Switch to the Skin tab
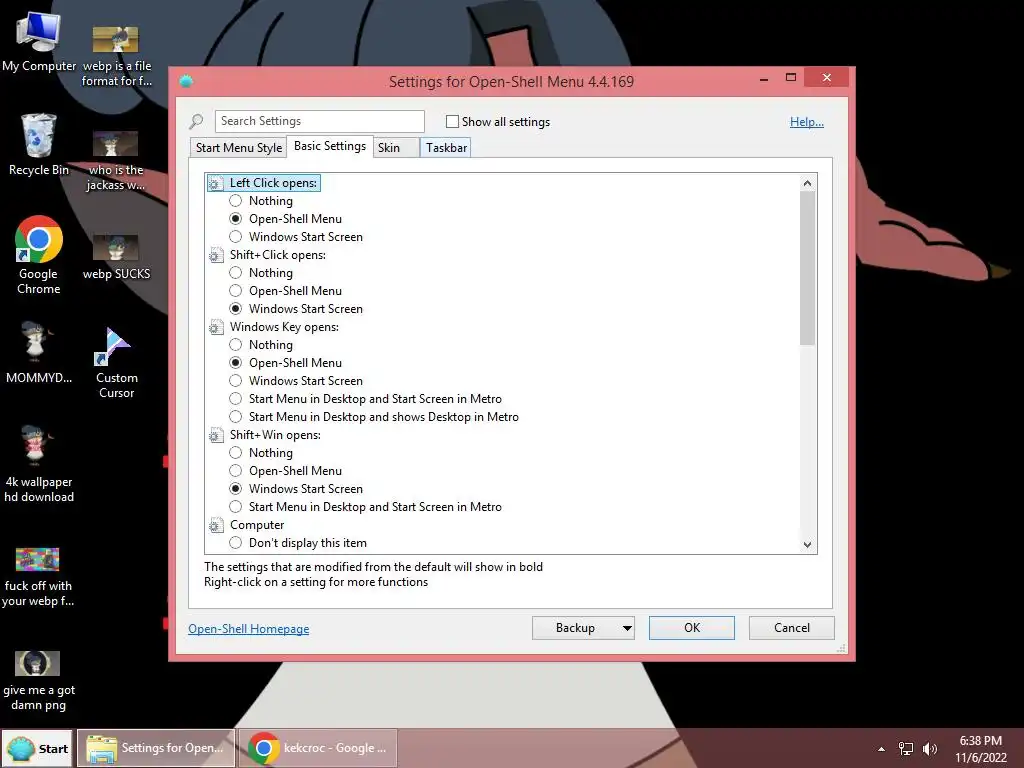Image resolution: width=1024 pixels, height=768 pixels. tap(396, 148)
